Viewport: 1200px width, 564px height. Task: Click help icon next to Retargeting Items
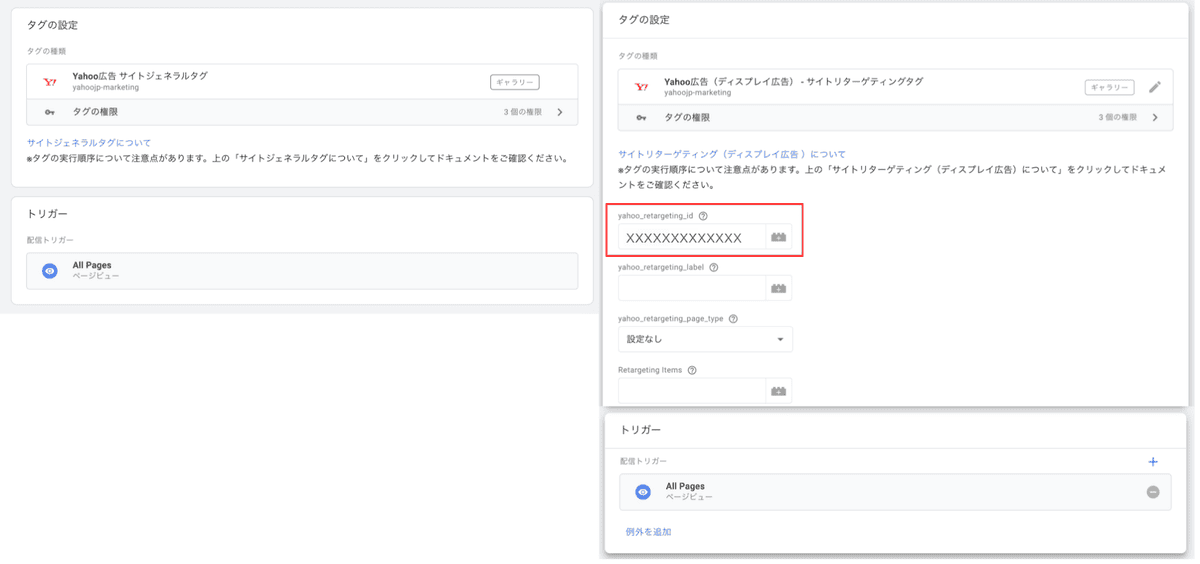[692, 370]
